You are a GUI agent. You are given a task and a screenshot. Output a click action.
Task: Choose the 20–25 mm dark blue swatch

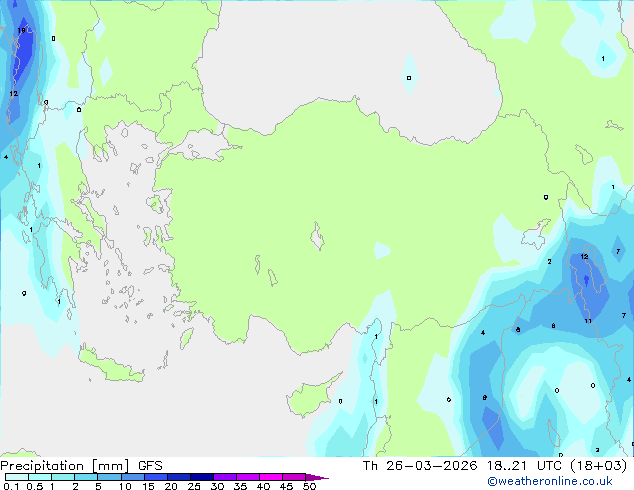pyautogui.click(x=178, y=477)
